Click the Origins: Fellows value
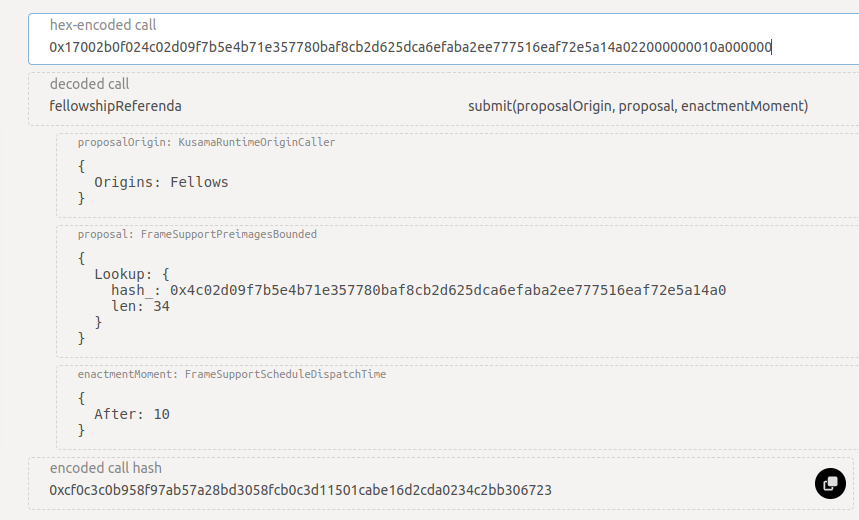 pyautogui.click(x=161, y=182)
